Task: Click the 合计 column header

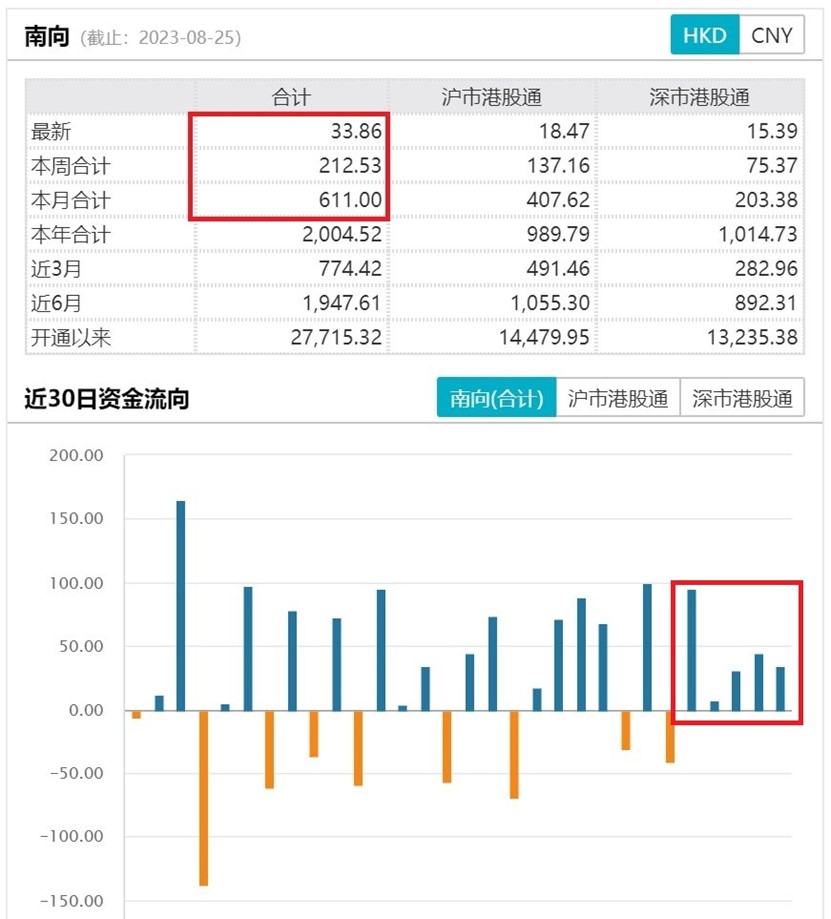Action: [291, 97]
